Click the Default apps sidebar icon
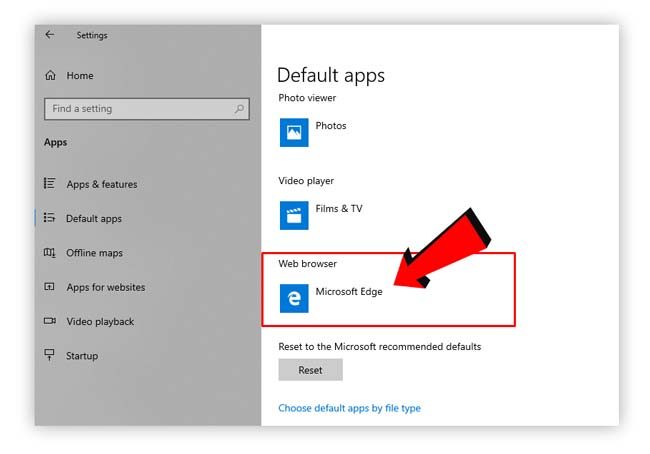Viewport: 650px width, 454px height. [49, 218]
